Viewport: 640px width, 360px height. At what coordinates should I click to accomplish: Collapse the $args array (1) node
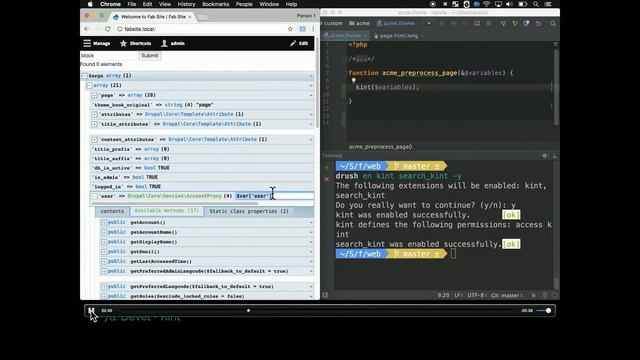(x=84, y=76)
